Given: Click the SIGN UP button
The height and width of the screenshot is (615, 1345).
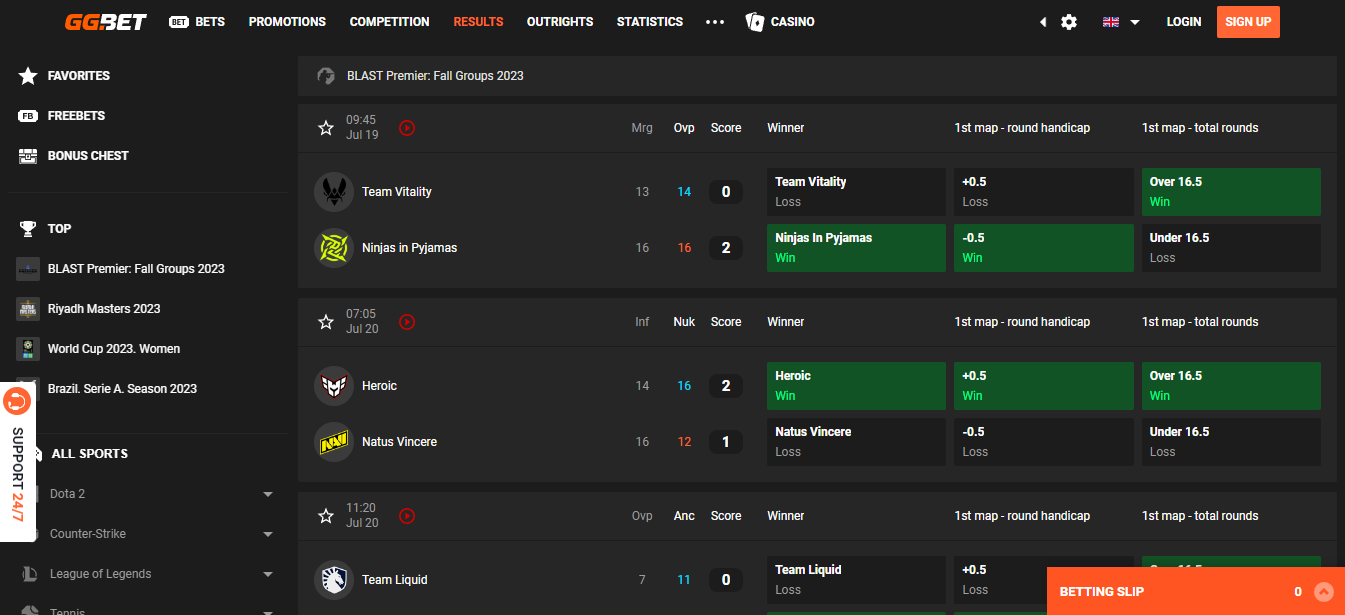Looking at the screenshot, I should coord(1248,22).
